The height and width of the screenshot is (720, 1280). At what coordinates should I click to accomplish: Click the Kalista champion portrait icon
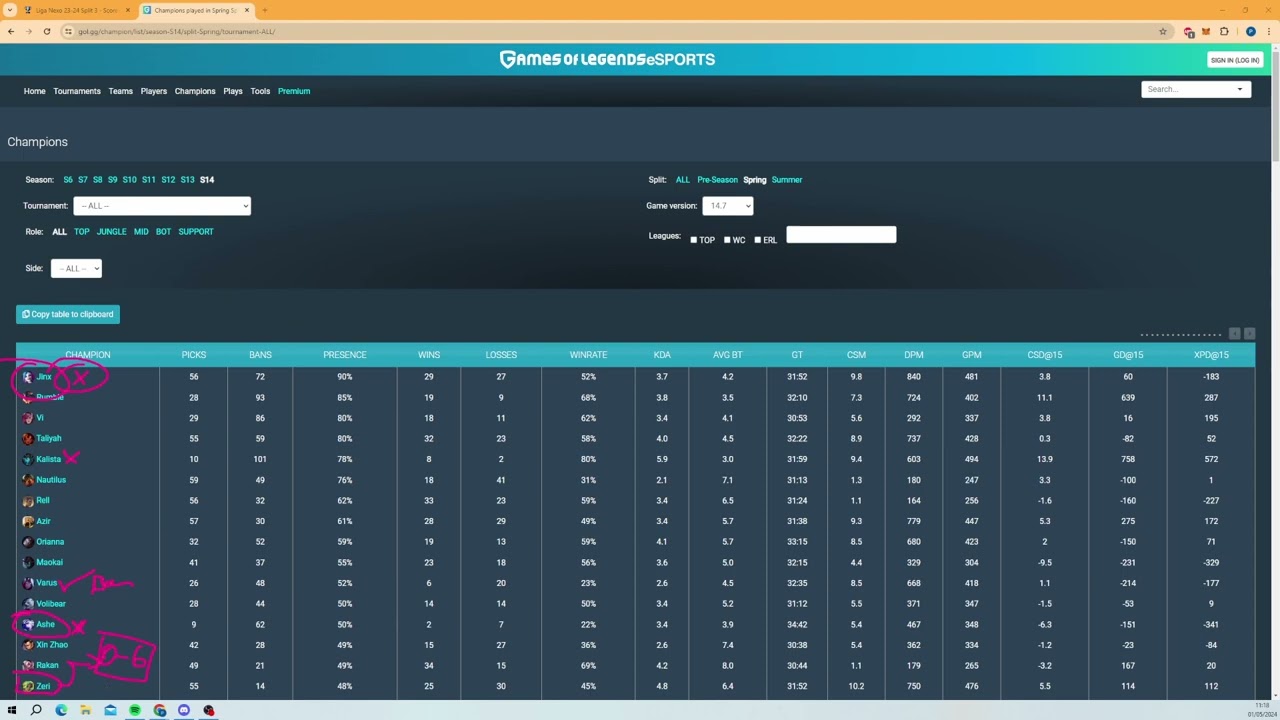pos(28,459)
